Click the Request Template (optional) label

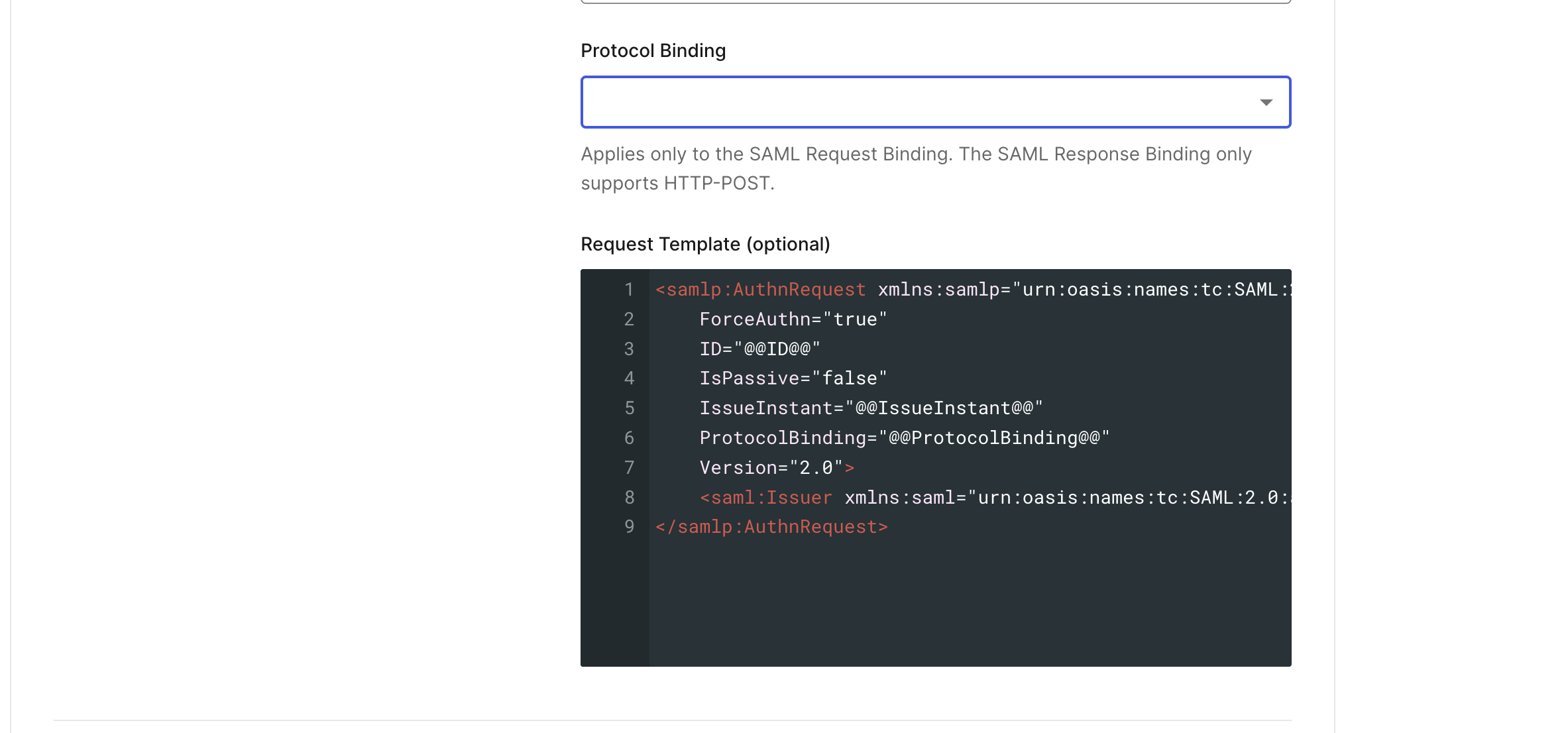tap(704, 244)
